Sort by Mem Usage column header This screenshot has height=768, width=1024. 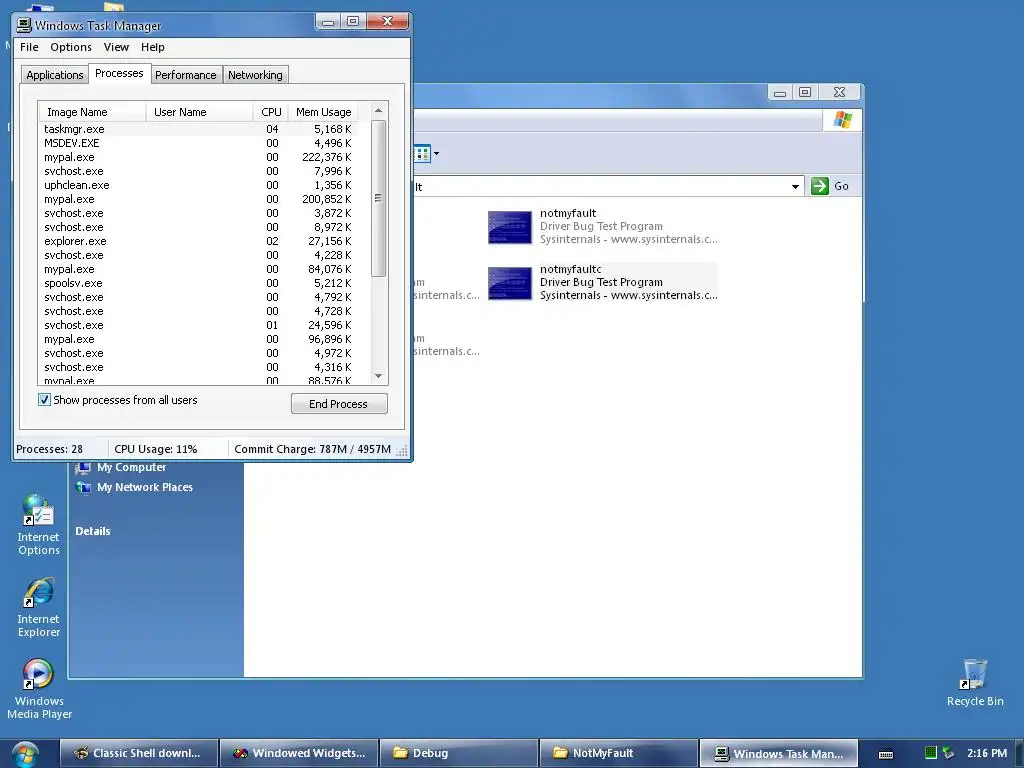(323, 112)
